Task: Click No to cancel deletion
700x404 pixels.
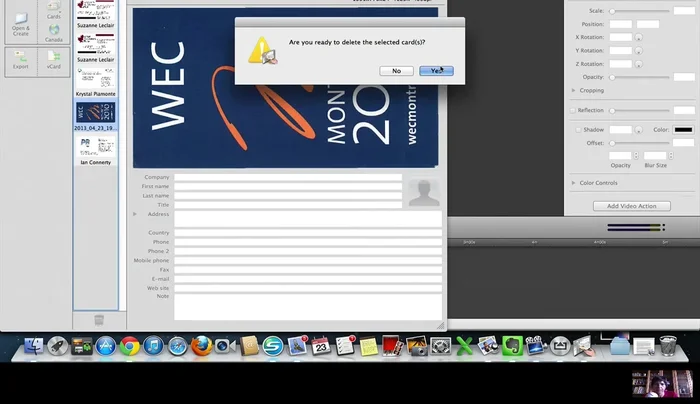Action: click(396, 71)
